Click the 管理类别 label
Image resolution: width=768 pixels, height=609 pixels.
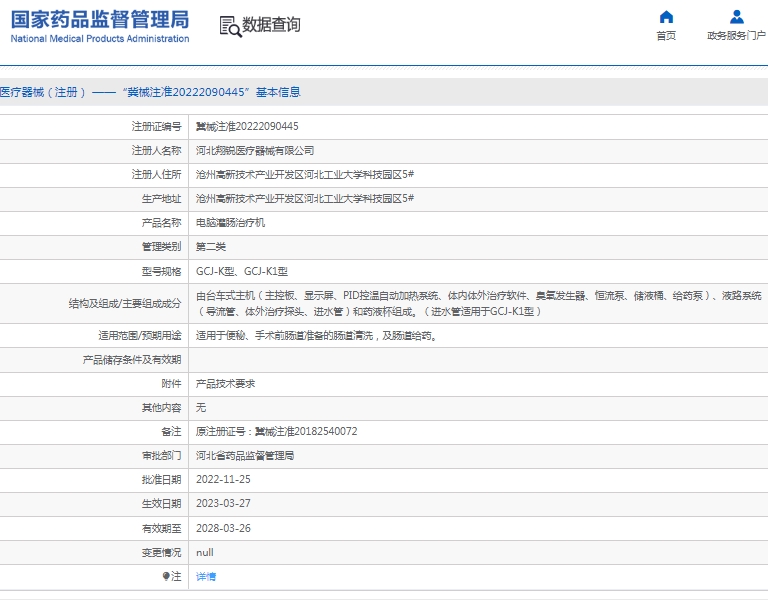pos(161,246)
